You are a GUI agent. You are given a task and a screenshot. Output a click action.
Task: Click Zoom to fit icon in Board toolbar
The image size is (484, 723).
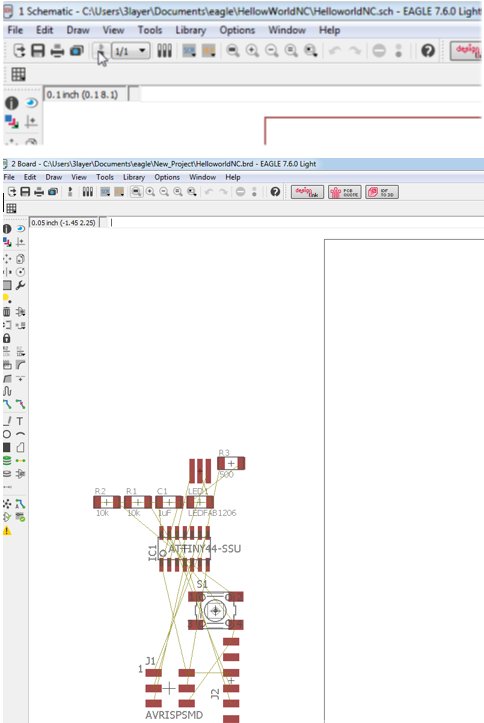click(x=136, y=192)
